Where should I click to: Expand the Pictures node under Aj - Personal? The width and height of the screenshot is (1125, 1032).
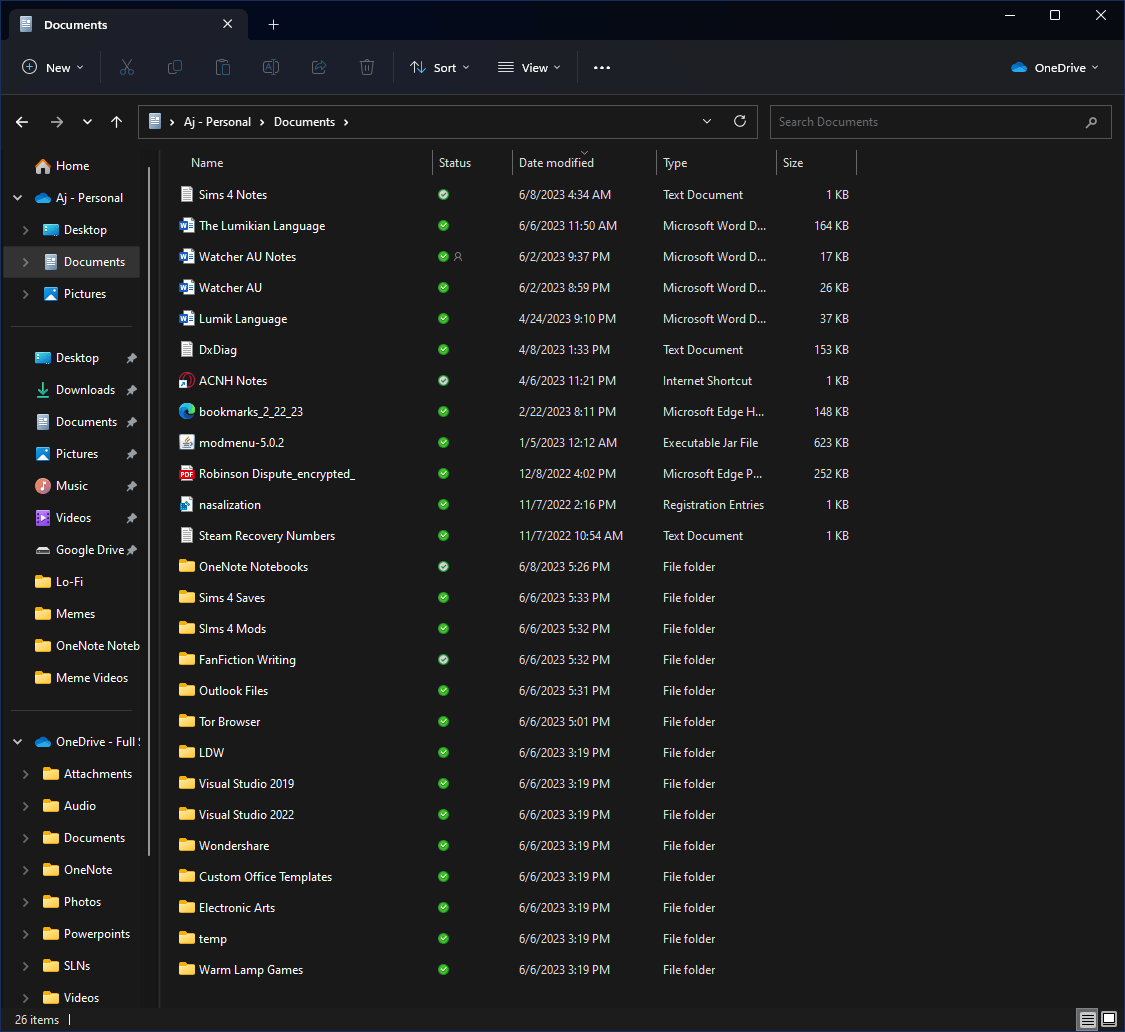(x=26, y=294)
